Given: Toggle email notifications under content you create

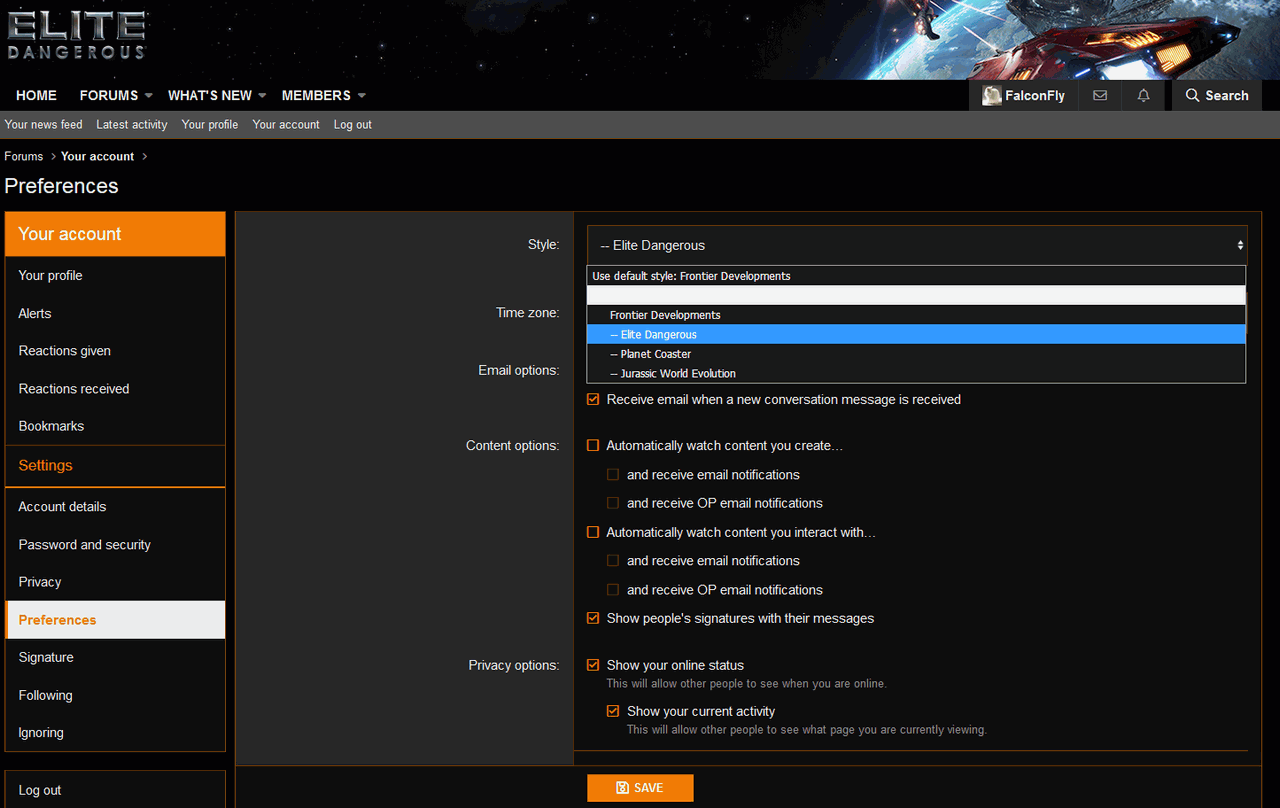Looking at the screenshot, I should [613, 475].
